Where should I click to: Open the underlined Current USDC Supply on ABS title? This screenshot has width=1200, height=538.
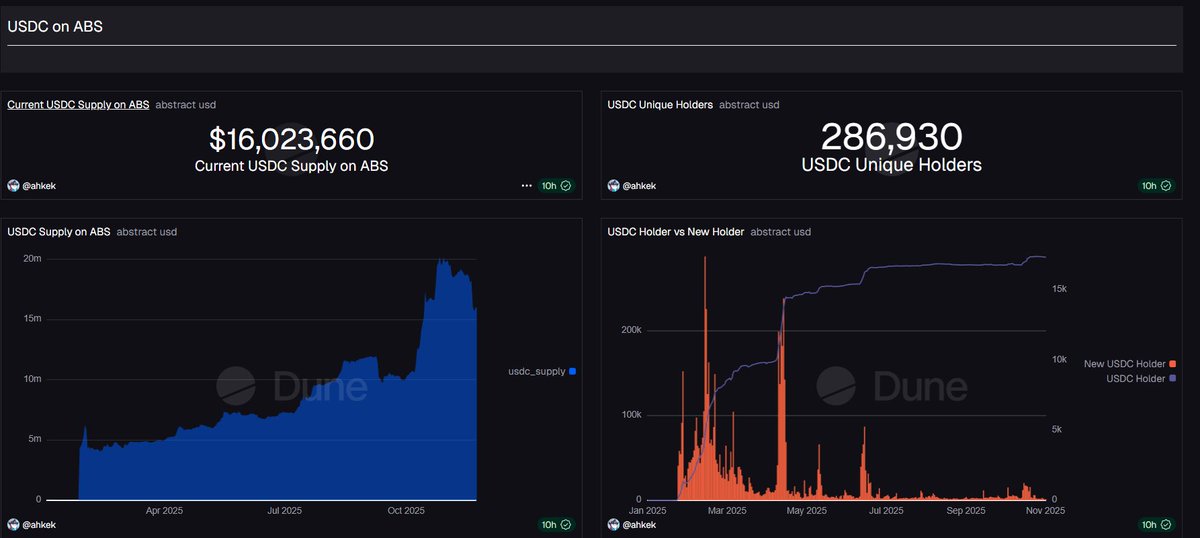pyautogui.click(x=78, y=104)
